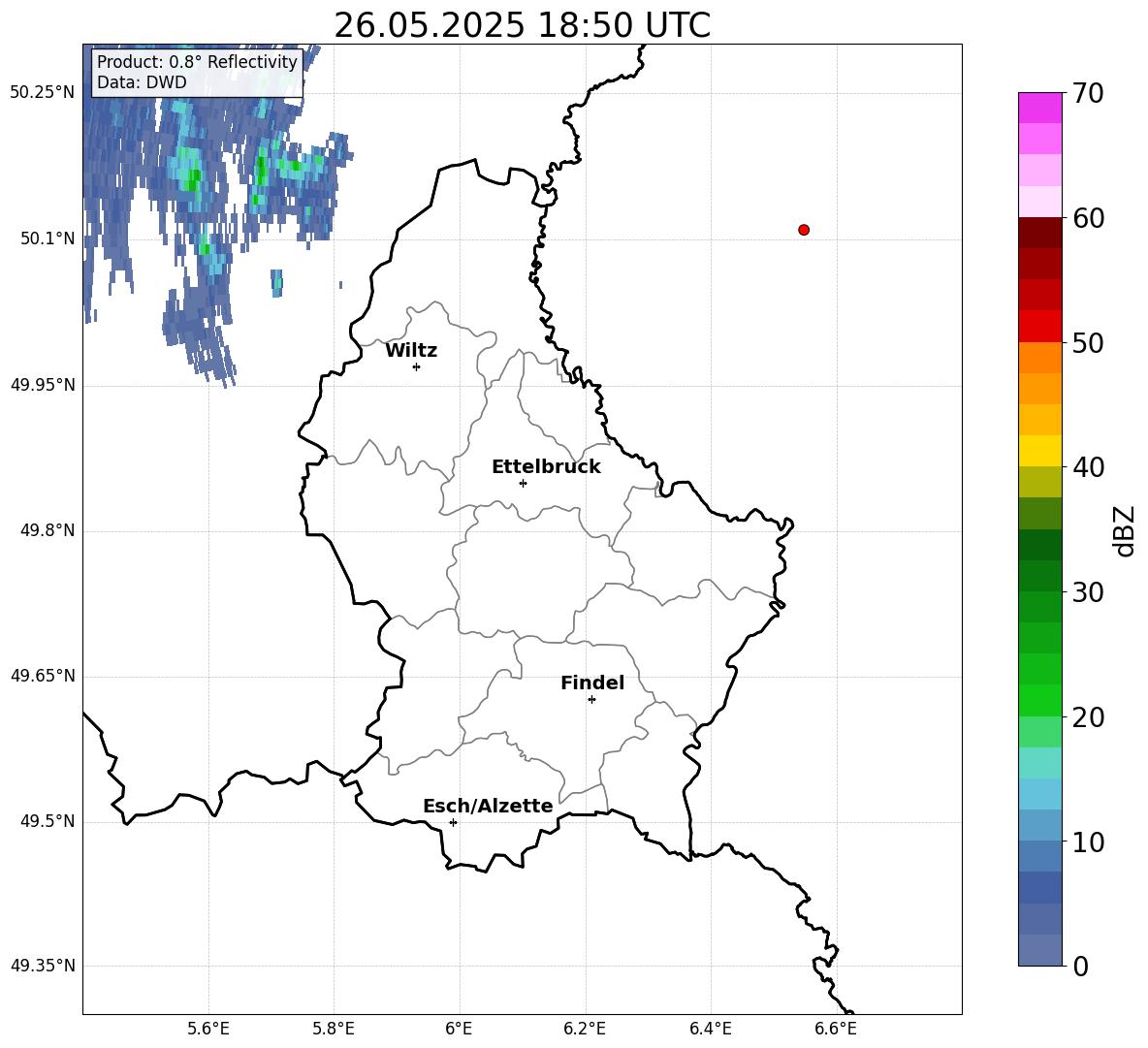The image size is (1148, 1048).
Task: Click the 70 tick on the colorbar
Action: (x=1088, y=93)
